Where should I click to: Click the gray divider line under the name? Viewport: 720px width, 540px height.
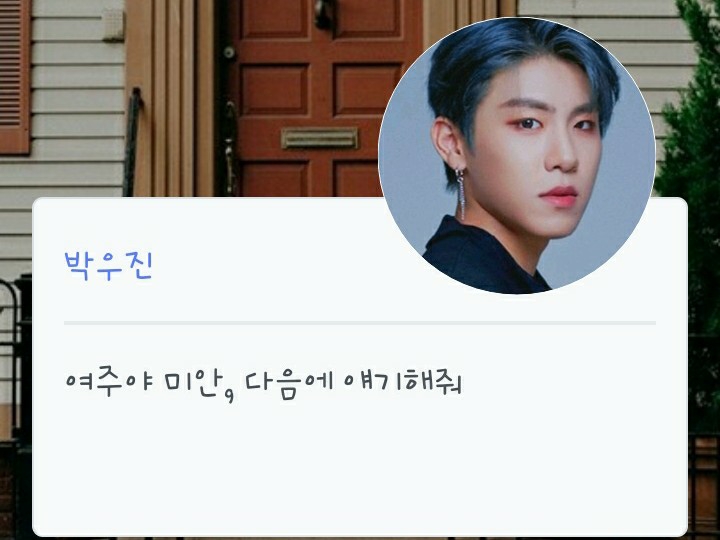tap(360, 323)
